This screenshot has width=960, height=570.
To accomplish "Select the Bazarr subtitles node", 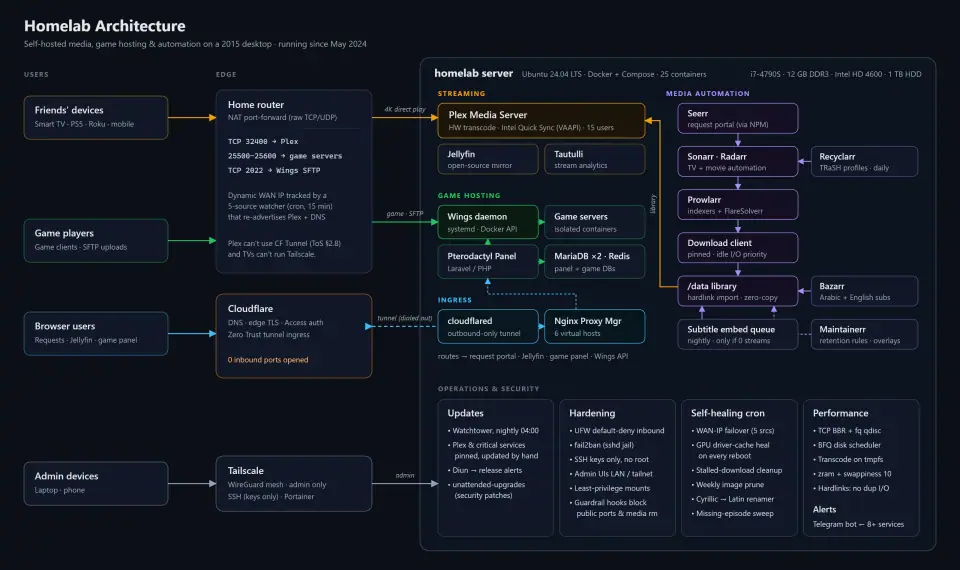I will tap(864, 291).
